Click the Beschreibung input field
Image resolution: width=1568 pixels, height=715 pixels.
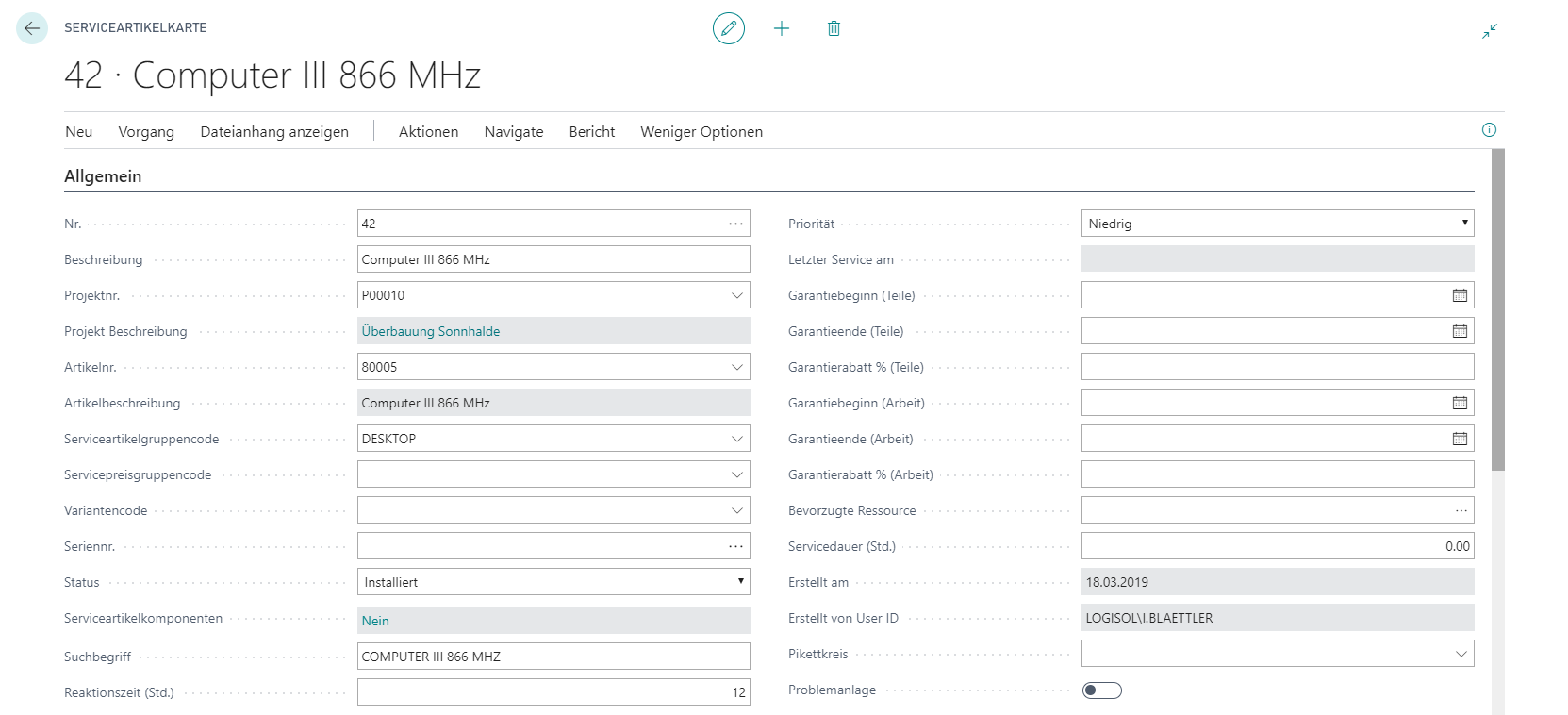click(x=553, y=259)
